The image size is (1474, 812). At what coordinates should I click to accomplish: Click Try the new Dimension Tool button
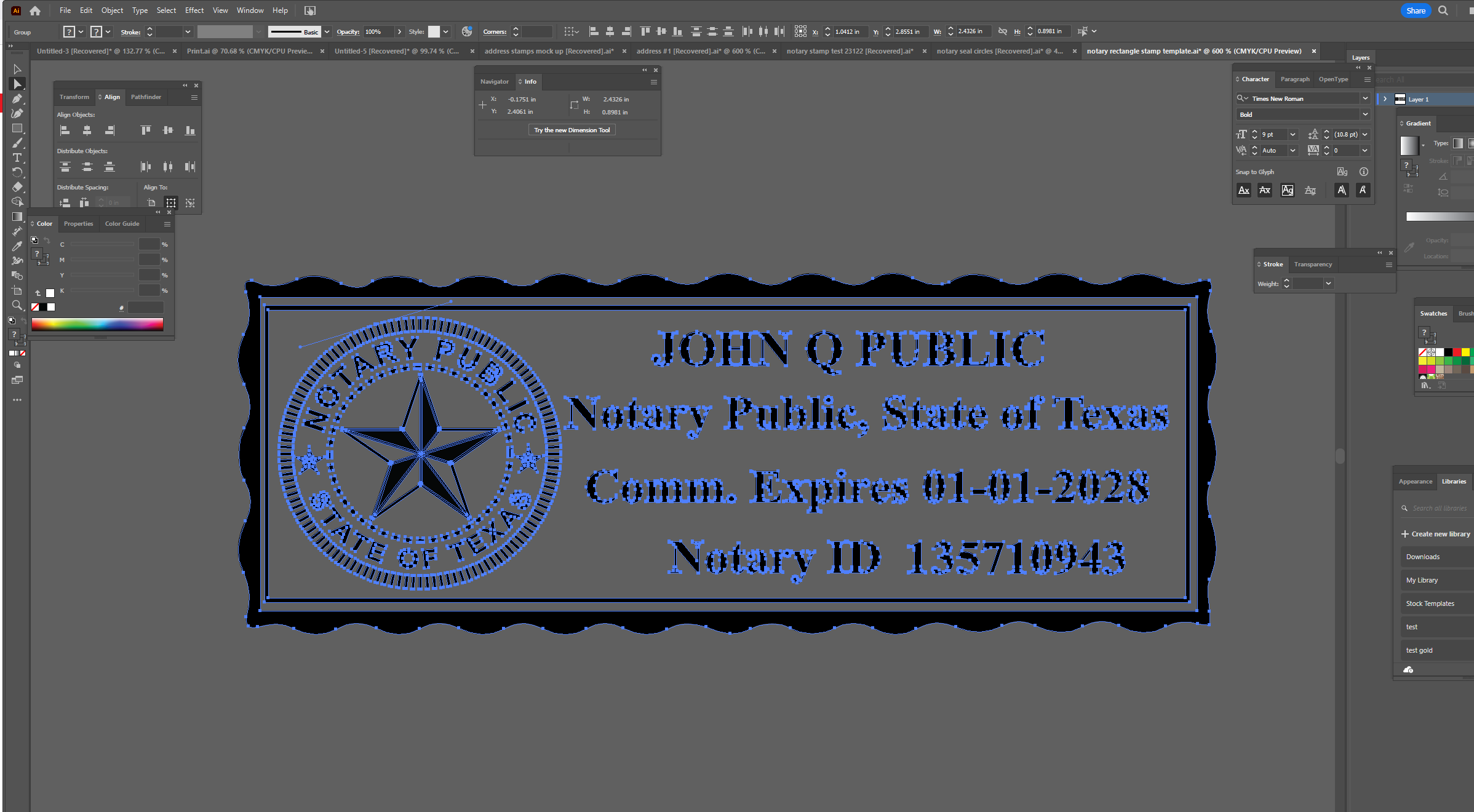(572, 130)
